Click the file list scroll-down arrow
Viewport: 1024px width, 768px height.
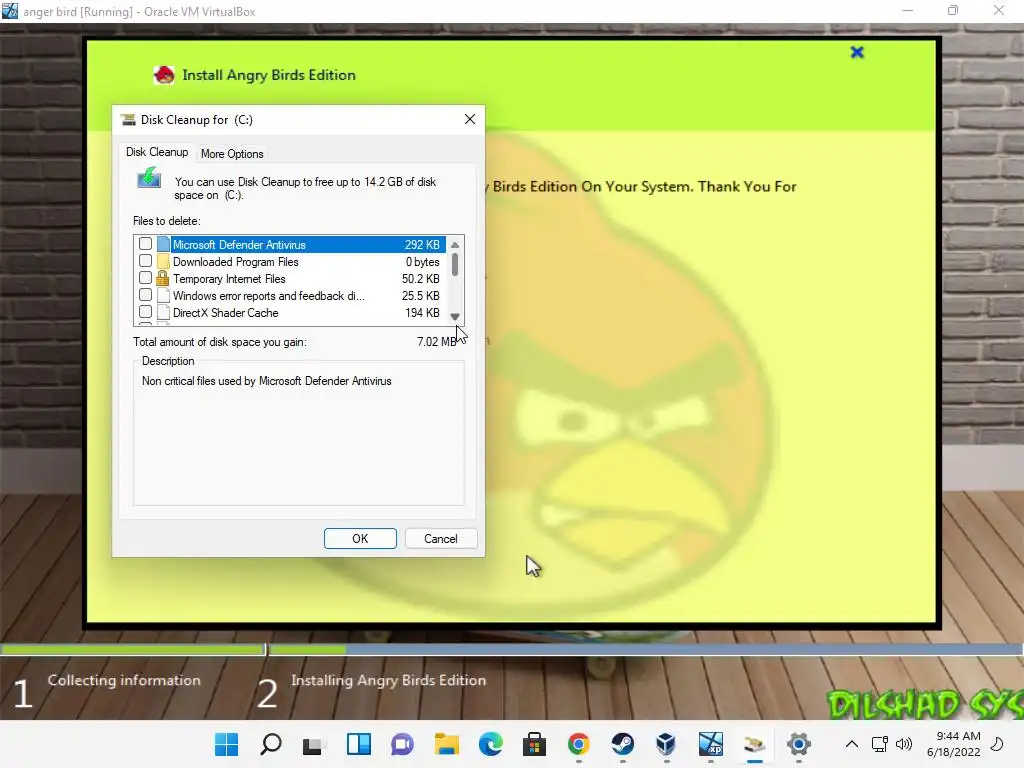point(455,317)
